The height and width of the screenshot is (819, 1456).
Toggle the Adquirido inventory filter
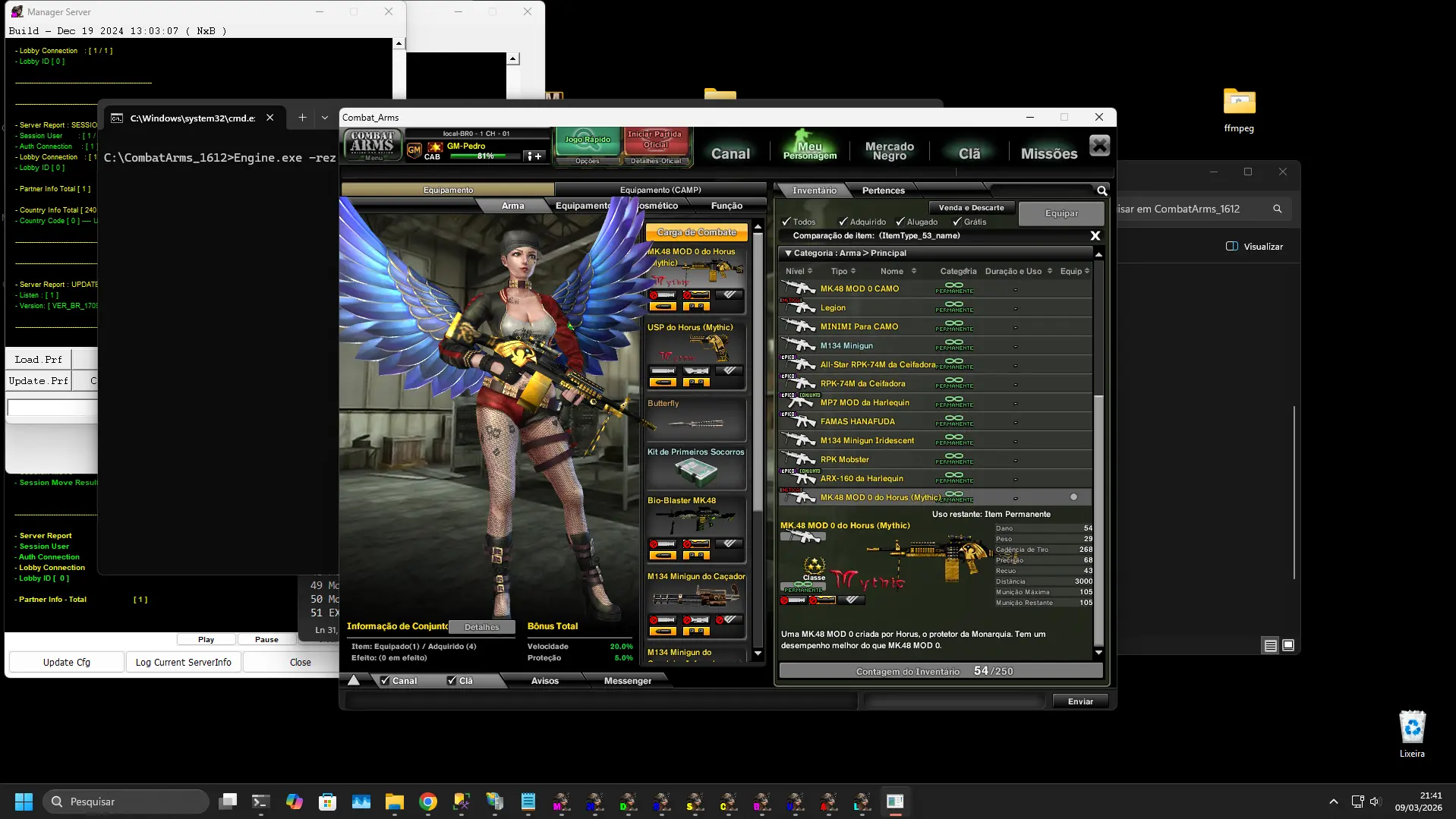[x=843, y=222]
